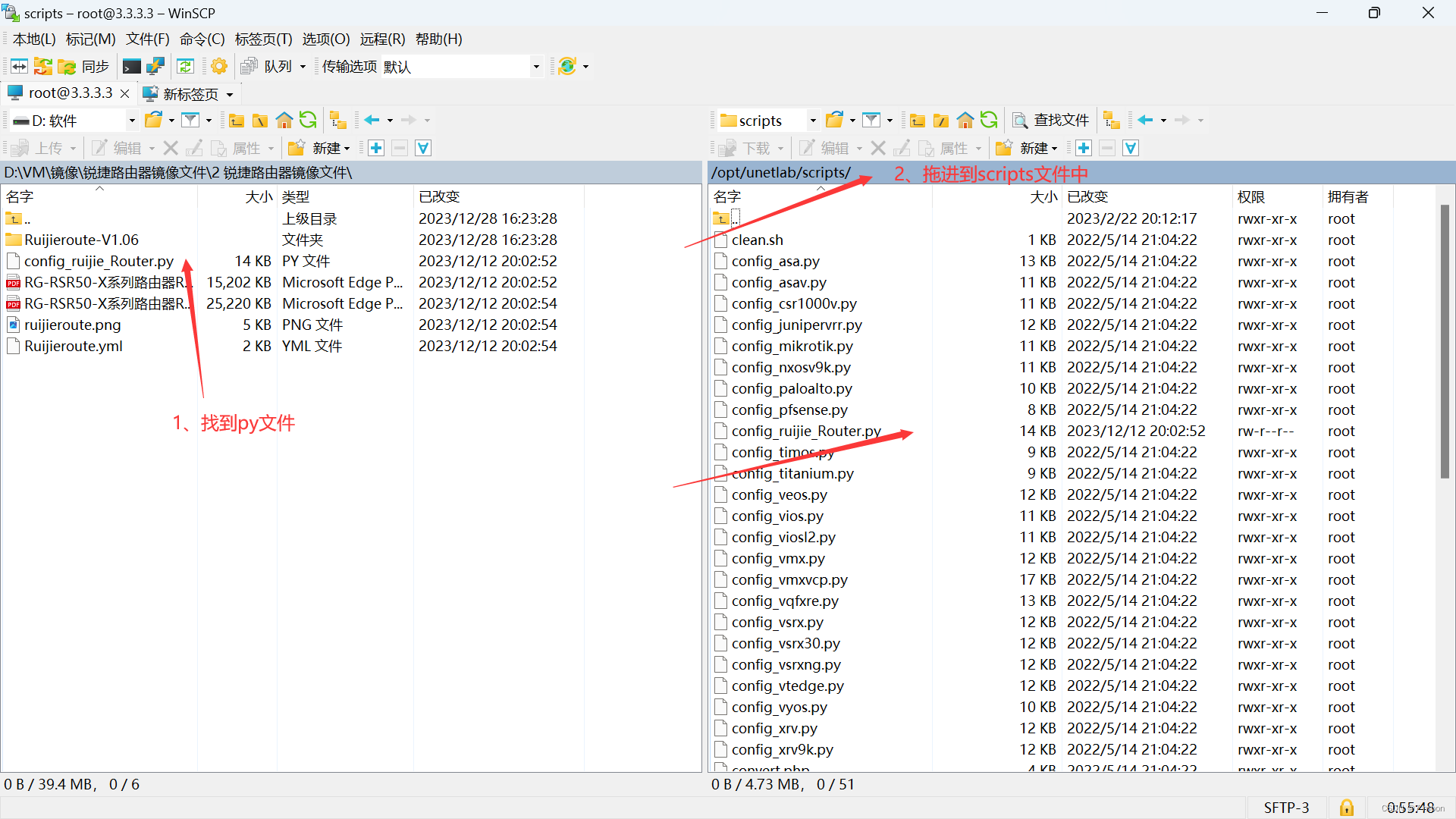Viewport: 1456px width, 819px height.
Task: Toggle the local directory tree icon
Action: point(338,120)
